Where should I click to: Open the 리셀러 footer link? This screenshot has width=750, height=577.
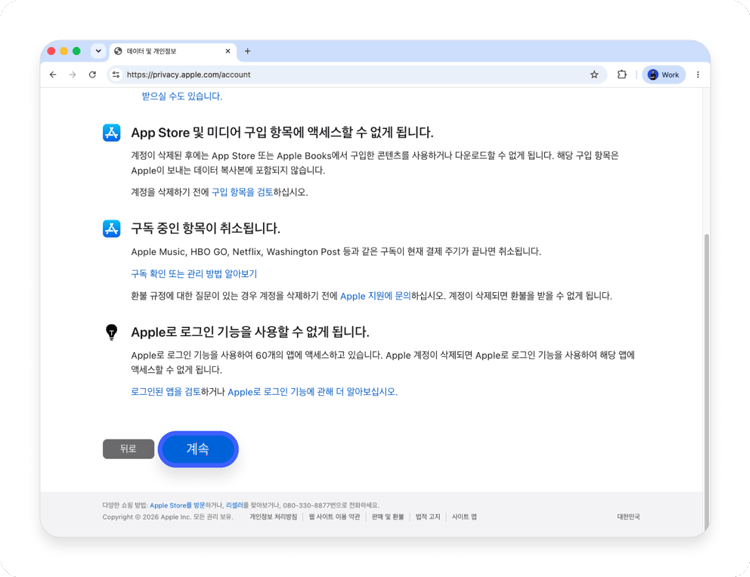234,505
